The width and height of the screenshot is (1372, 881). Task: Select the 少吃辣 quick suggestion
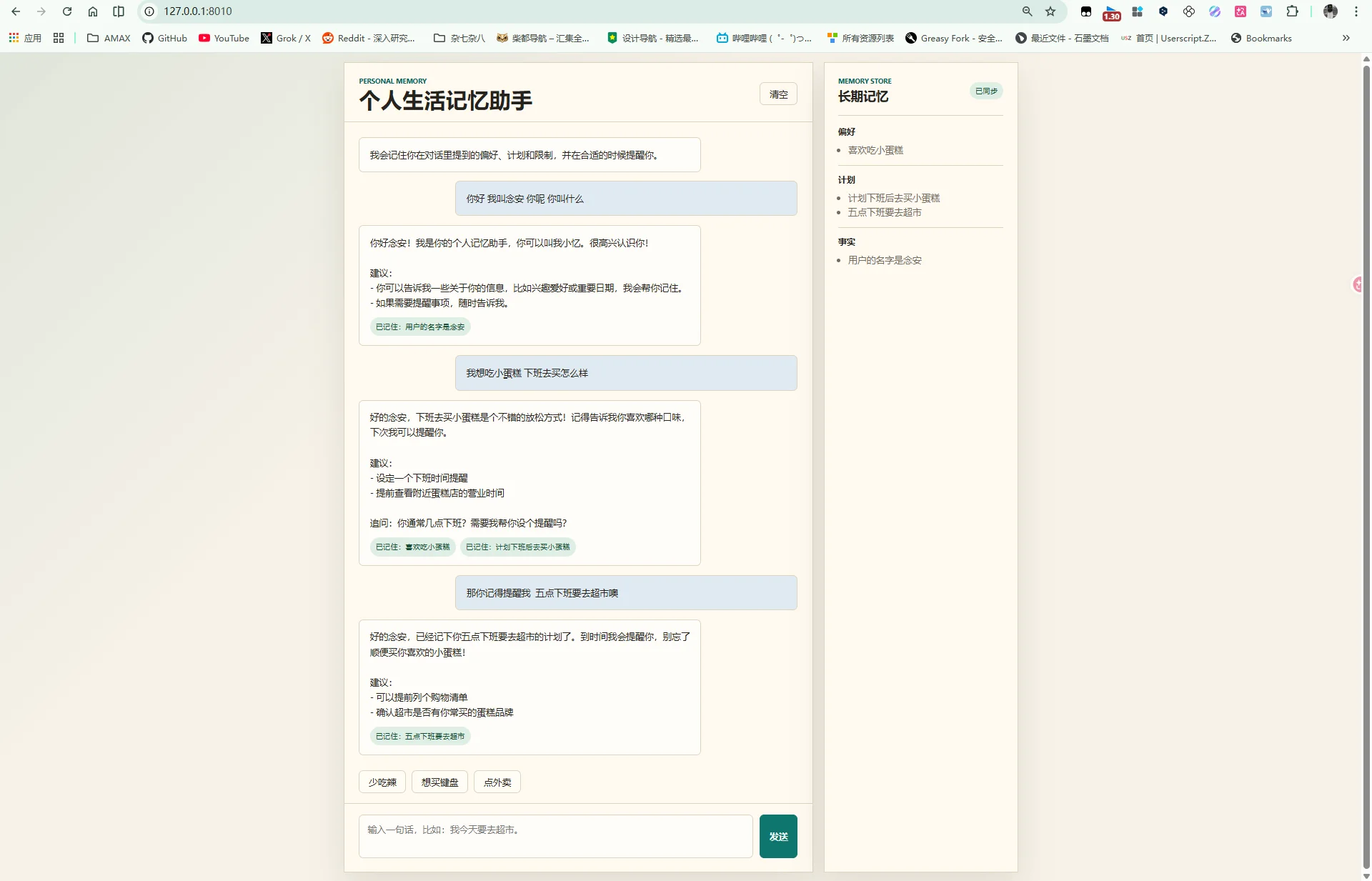pyautogui.click(x=382, y=782)
